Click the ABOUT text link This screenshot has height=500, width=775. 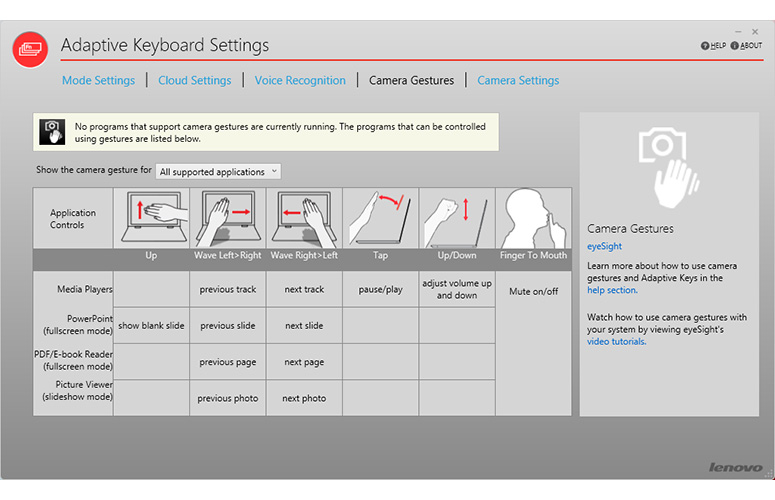(x=751, y=46)
